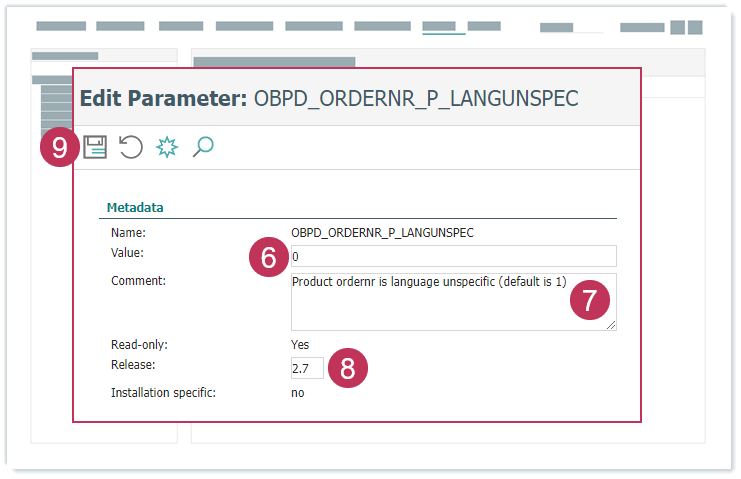
Task: Focus the Value input field
Action: [x=452, y=256]
